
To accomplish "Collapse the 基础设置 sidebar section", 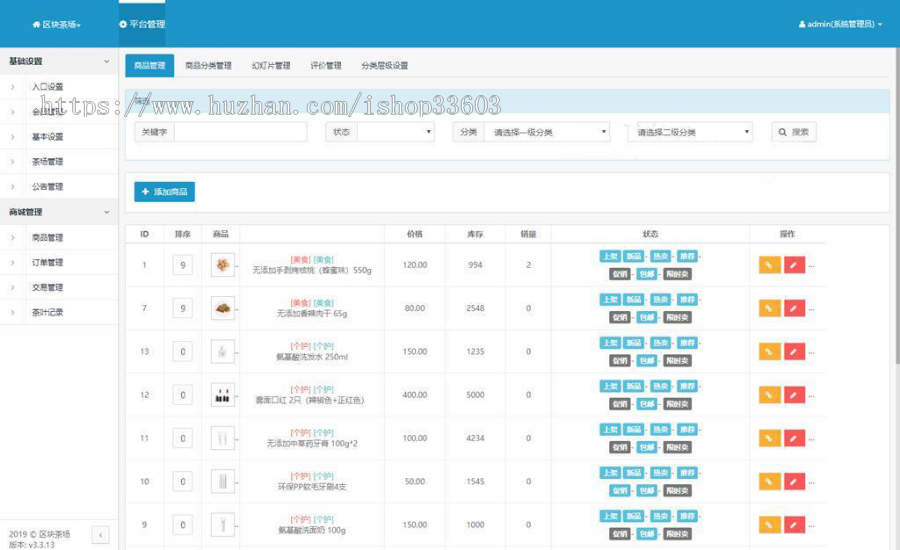I will point(59,61).
